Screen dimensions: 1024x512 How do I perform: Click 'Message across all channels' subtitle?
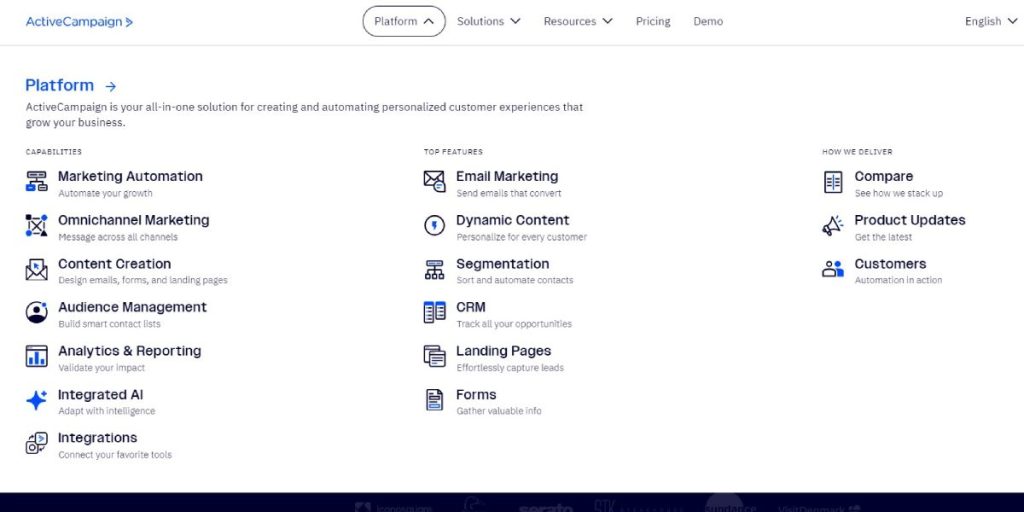[x=118, y=237]
